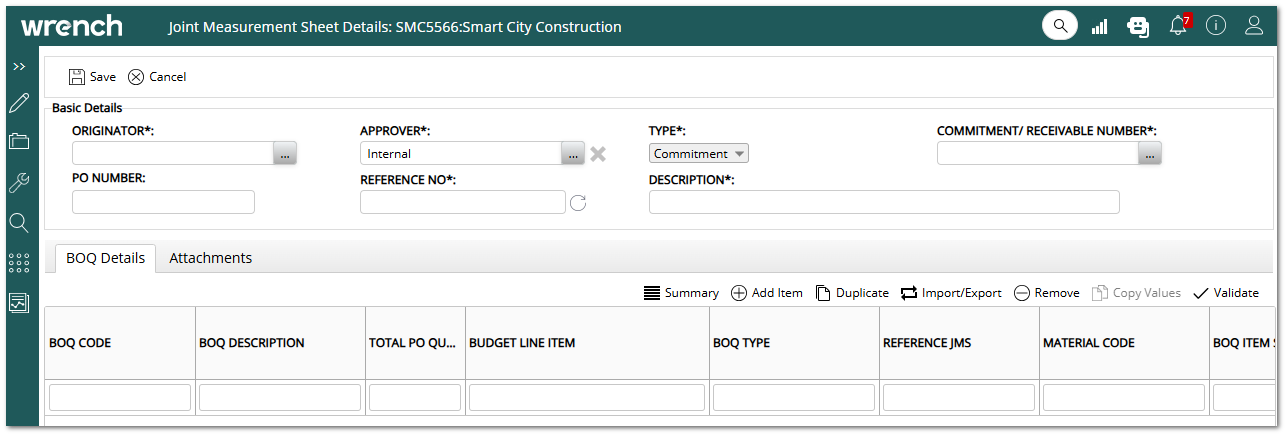The image size is (1287, 436).
Task: Open the dashboard chart sidebar icon
Action: click(x=19, y=302)
